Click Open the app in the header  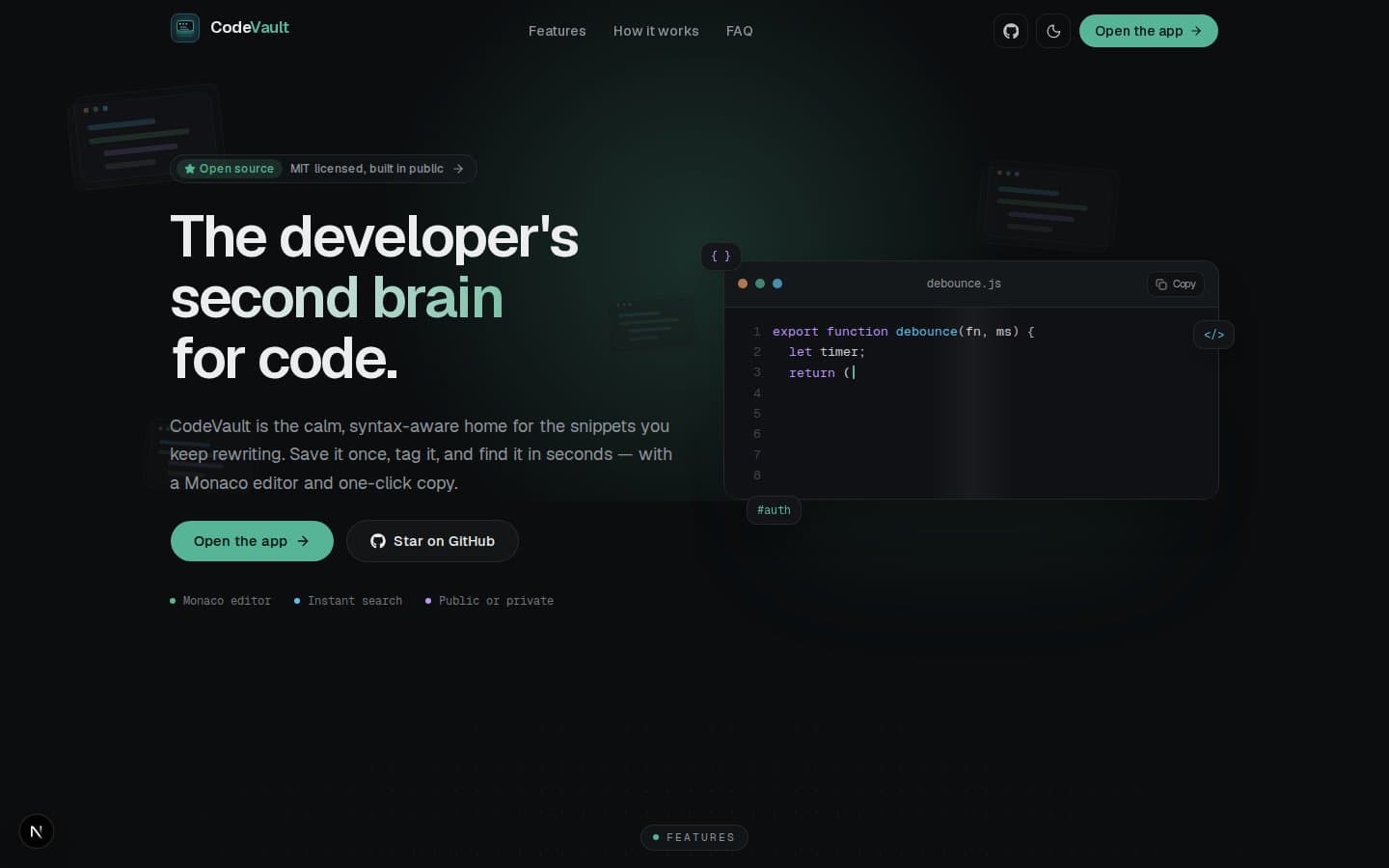(1148, 31)
